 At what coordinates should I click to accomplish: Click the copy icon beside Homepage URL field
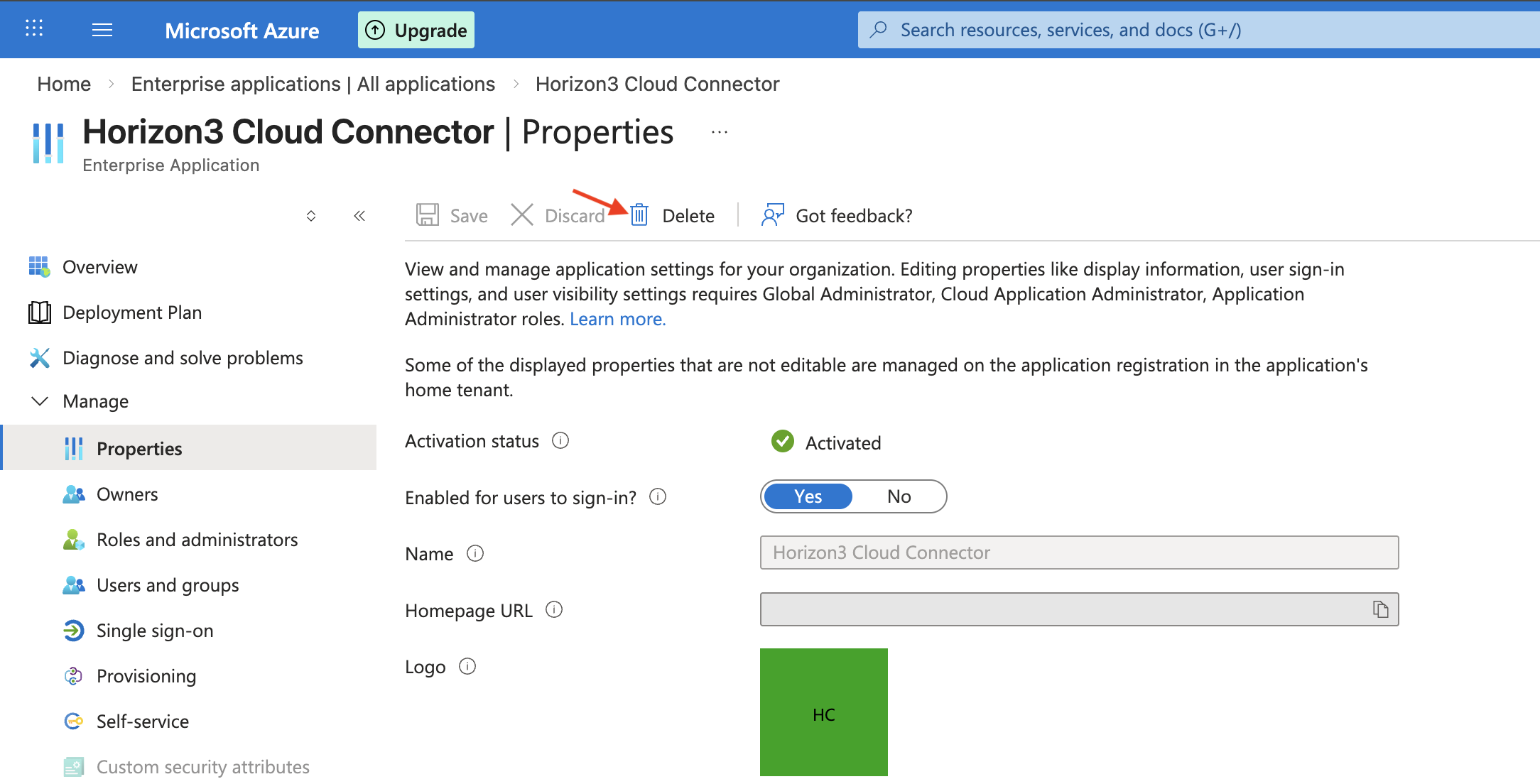pyautogui.click(x=1381, y=609)
